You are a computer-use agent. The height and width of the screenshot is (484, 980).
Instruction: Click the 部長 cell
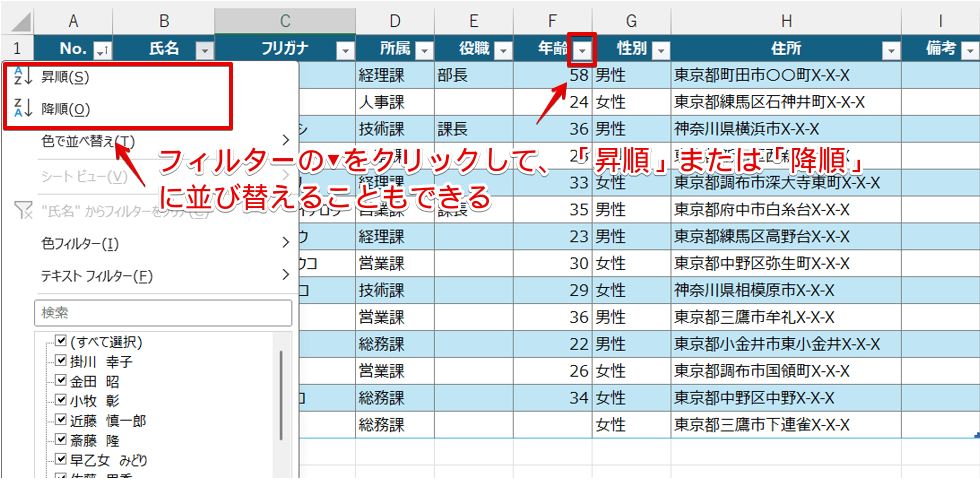click(474, 76)
